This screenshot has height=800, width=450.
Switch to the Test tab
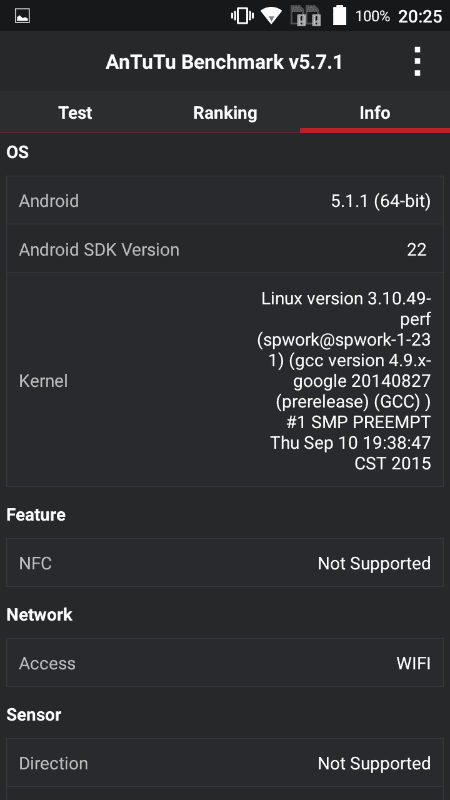tap(75, 113)
